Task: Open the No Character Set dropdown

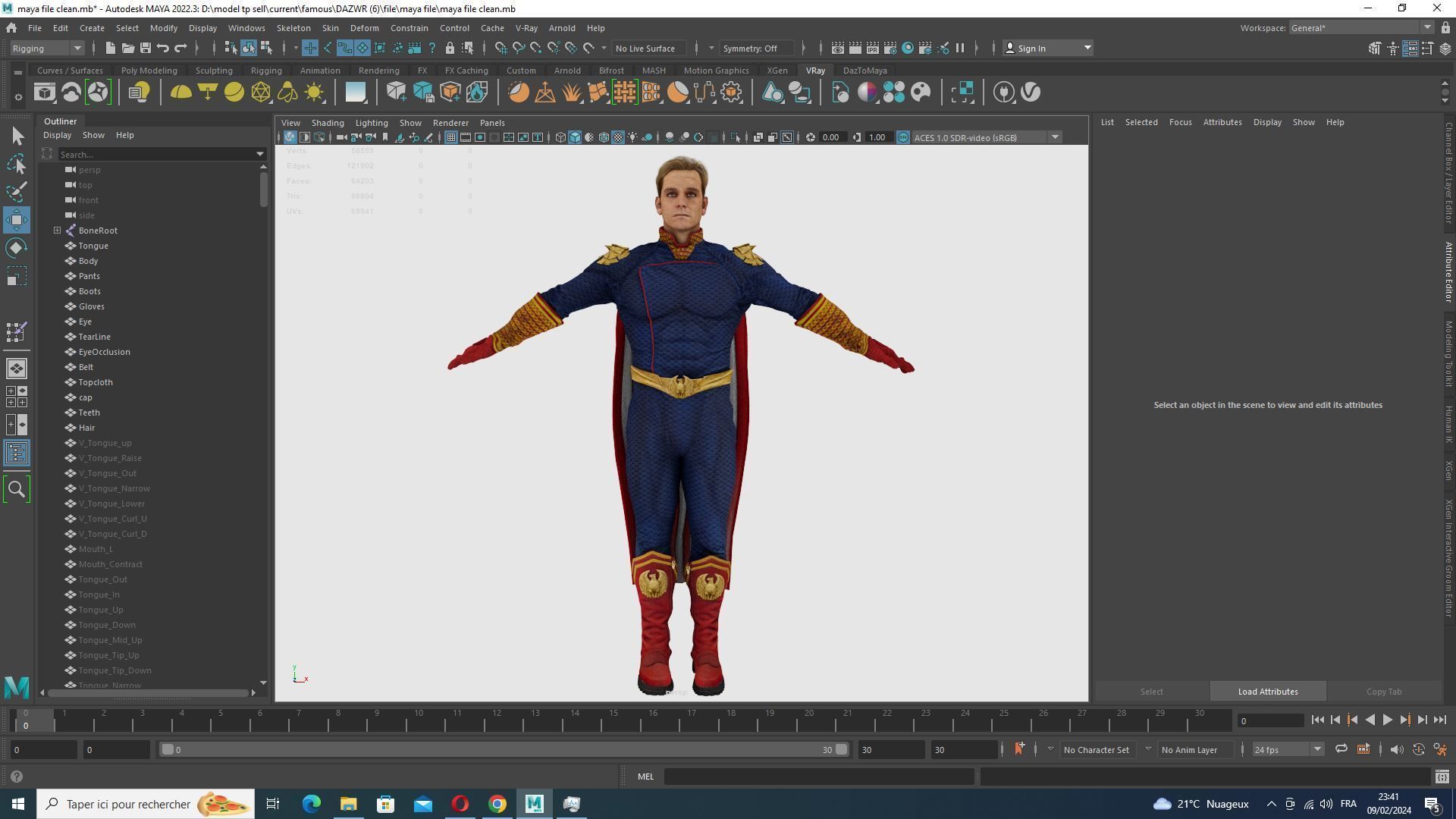Action: click(1050, 750)
